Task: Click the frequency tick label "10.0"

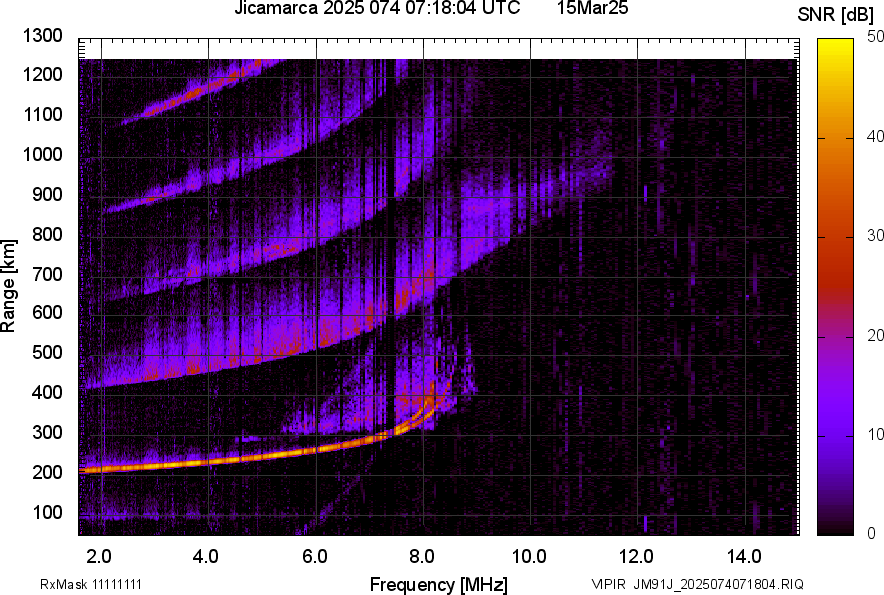Action: pos(529,557)
